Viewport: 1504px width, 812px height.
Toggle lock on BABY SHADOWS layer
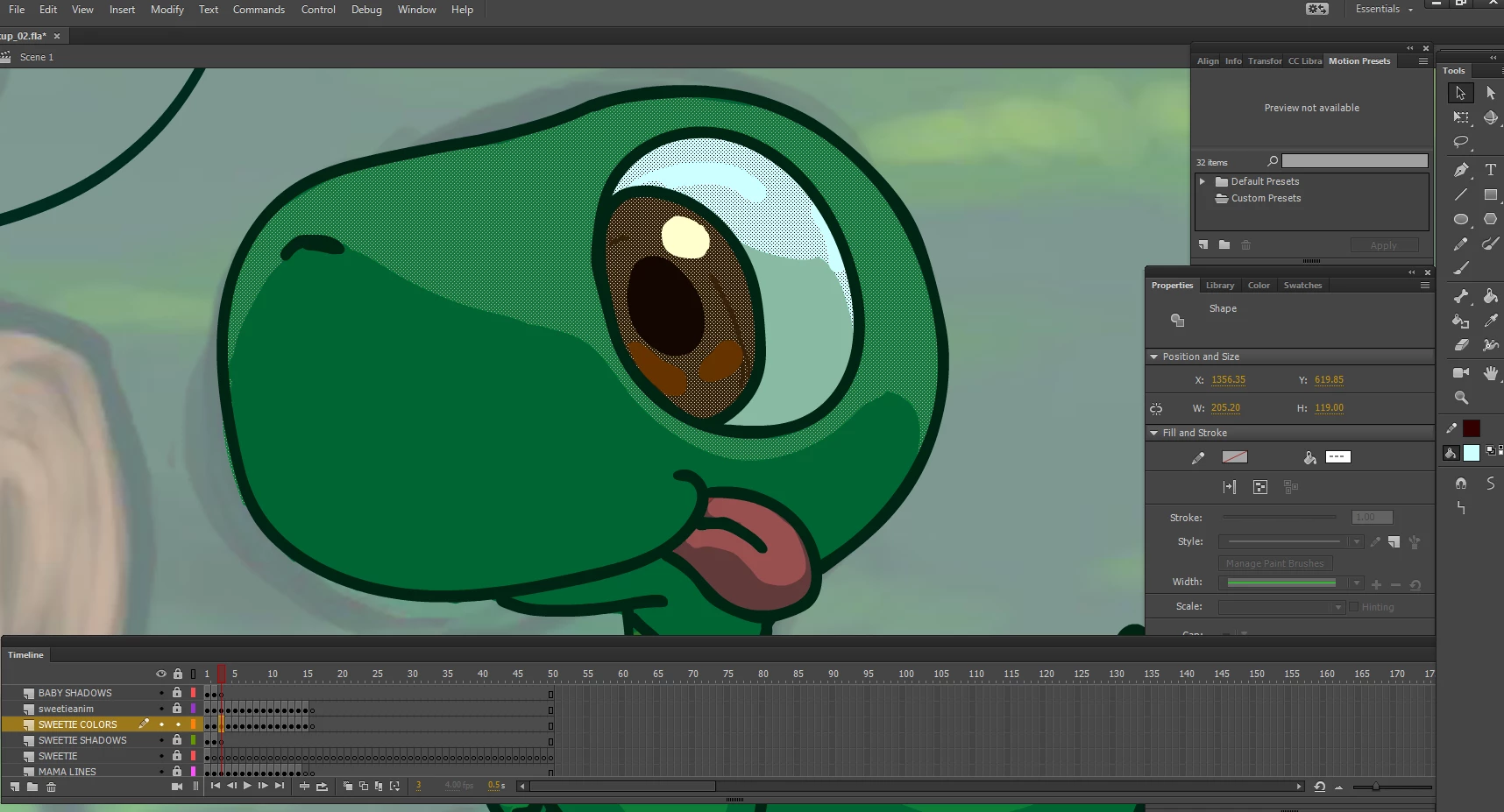point(177,693)
